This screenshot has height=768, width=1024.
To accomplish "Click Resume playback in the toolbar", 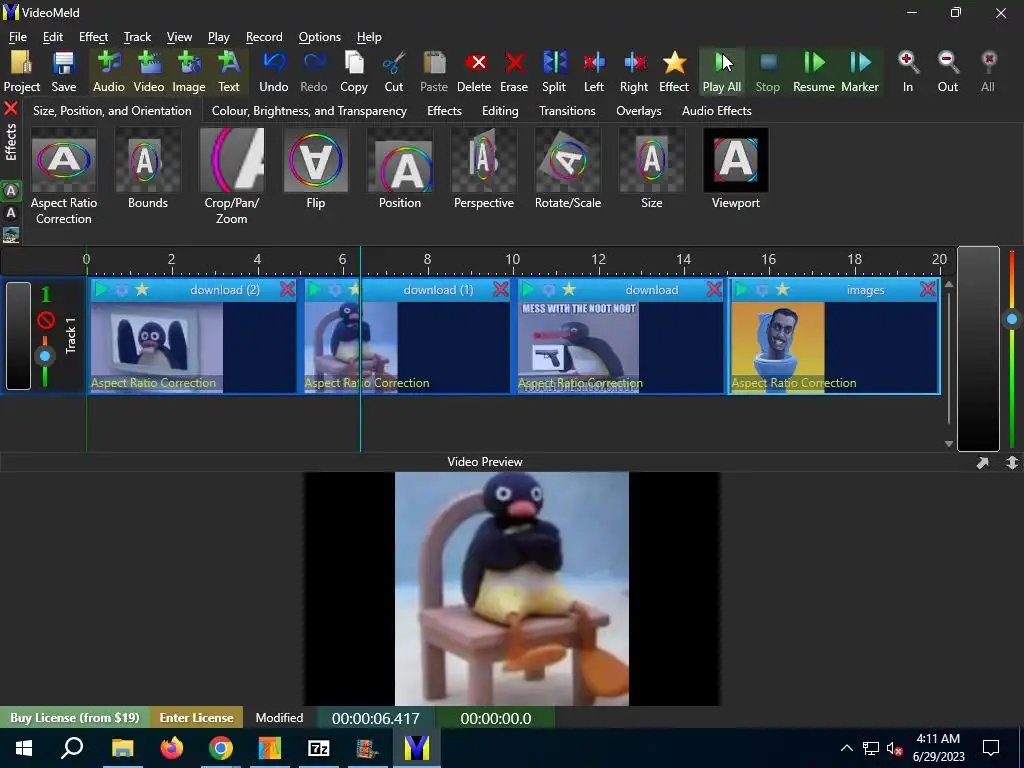I will 814,71.
